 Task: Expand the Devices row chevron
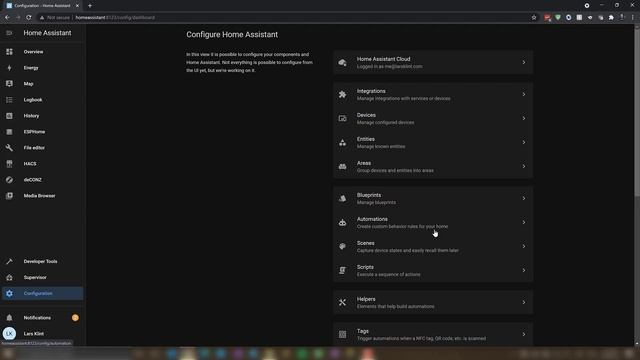pos(524,118)
